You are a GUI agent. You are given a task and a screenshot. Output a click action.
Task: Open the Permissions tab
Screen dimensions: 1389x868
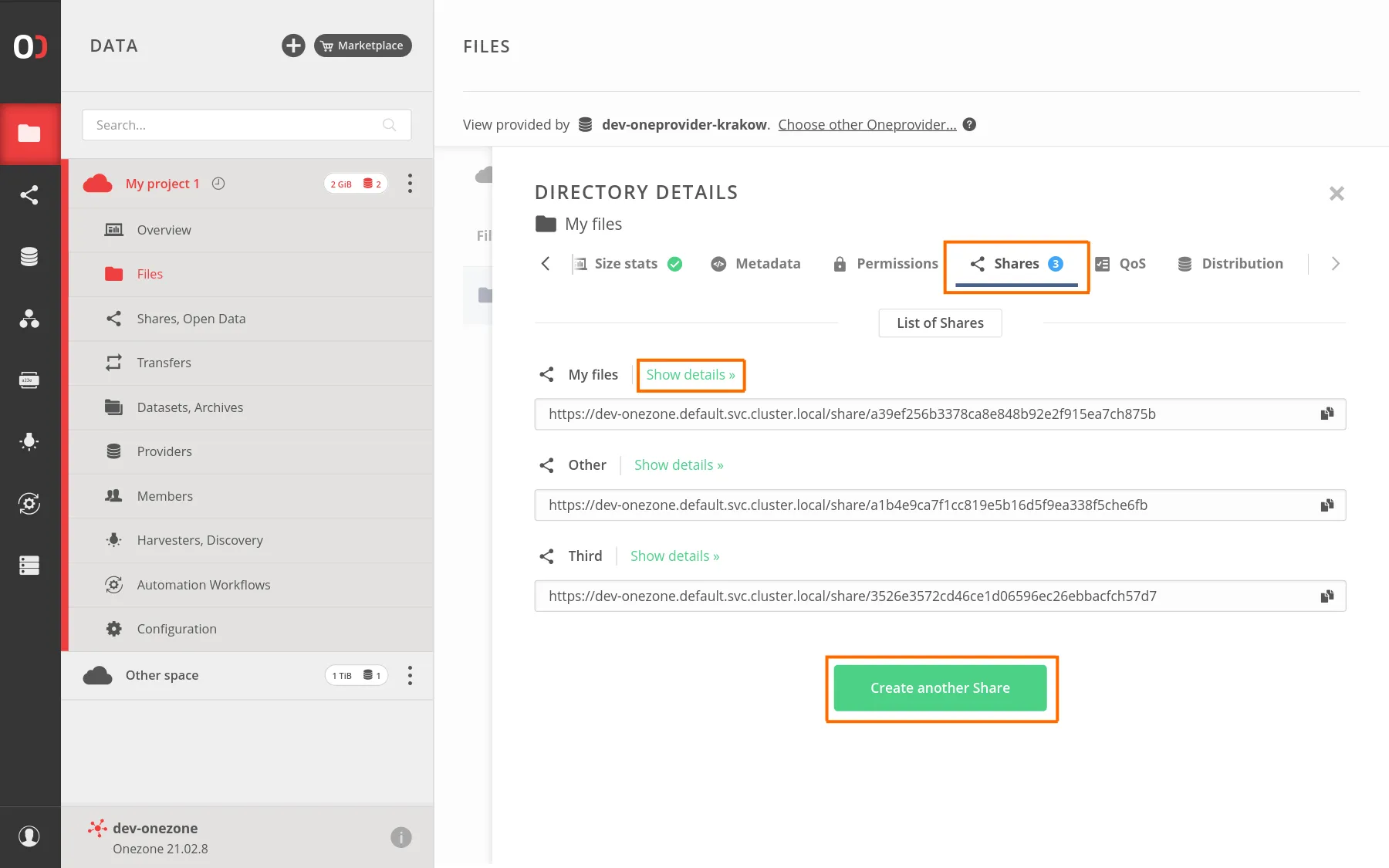[x=897, y=263]
